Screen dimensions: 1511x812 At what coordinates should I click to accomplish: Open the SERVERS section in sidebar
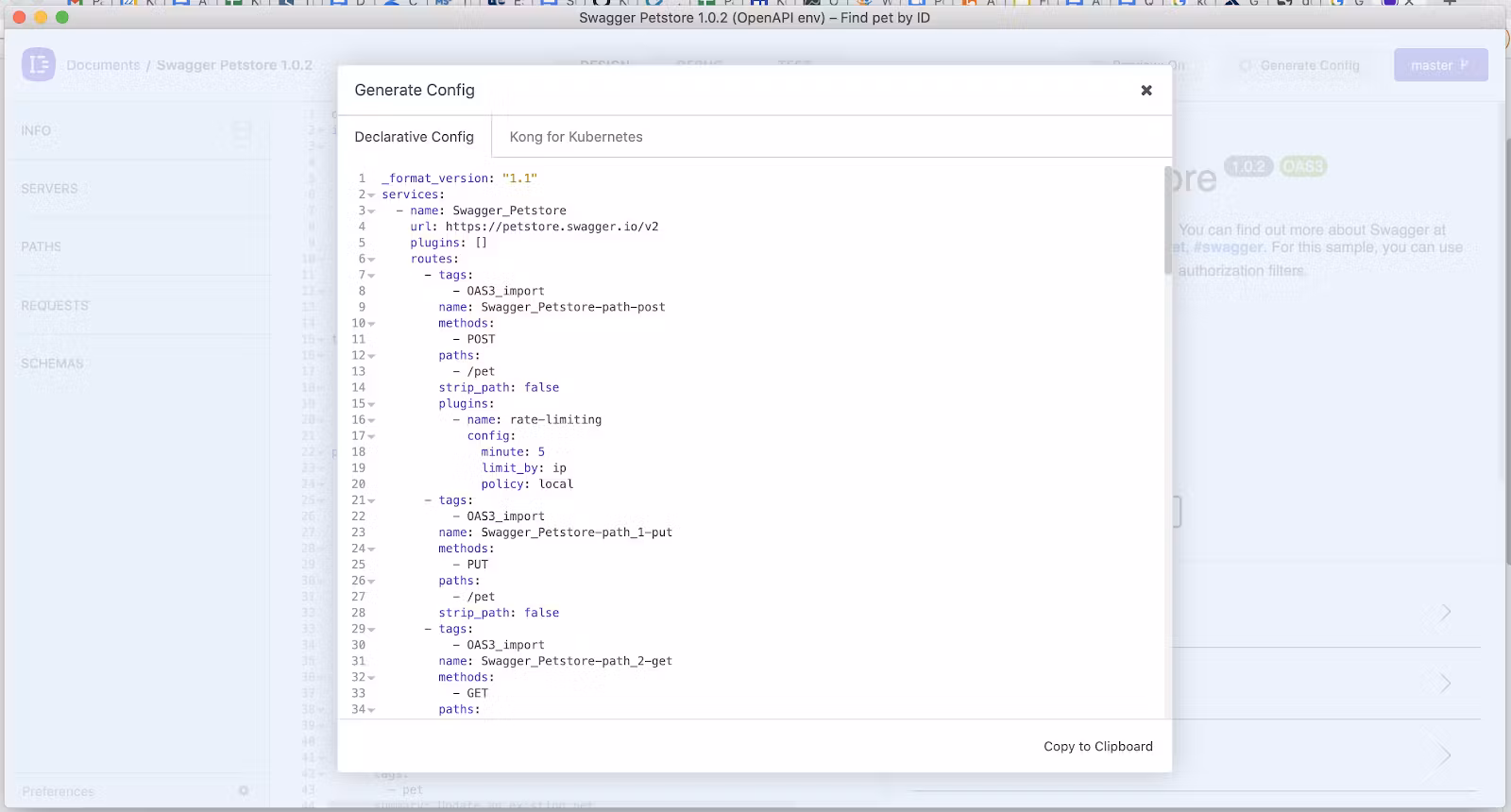click(x=49, y=189)
